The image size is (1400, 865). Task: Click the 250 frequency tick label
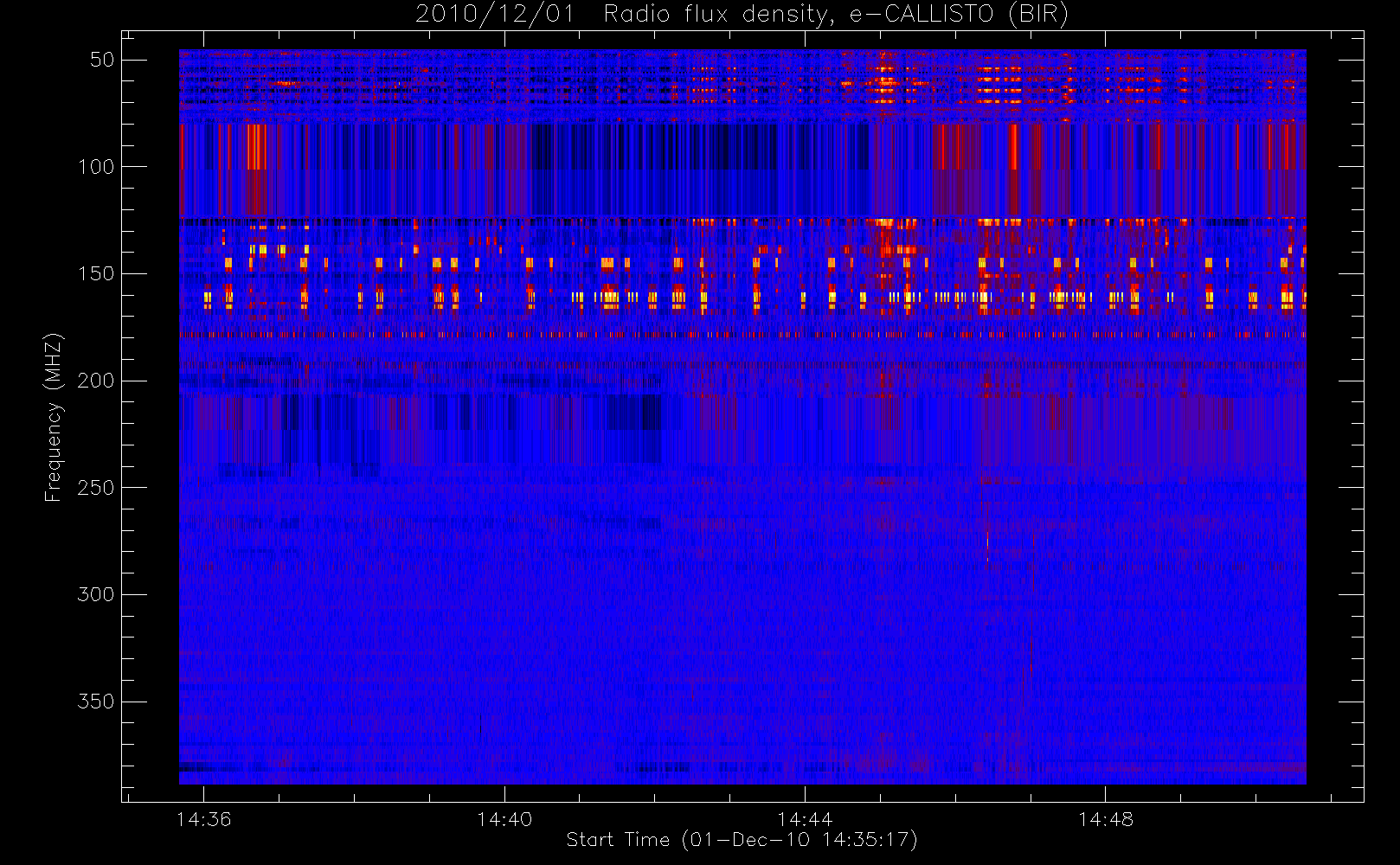[96, 488]
